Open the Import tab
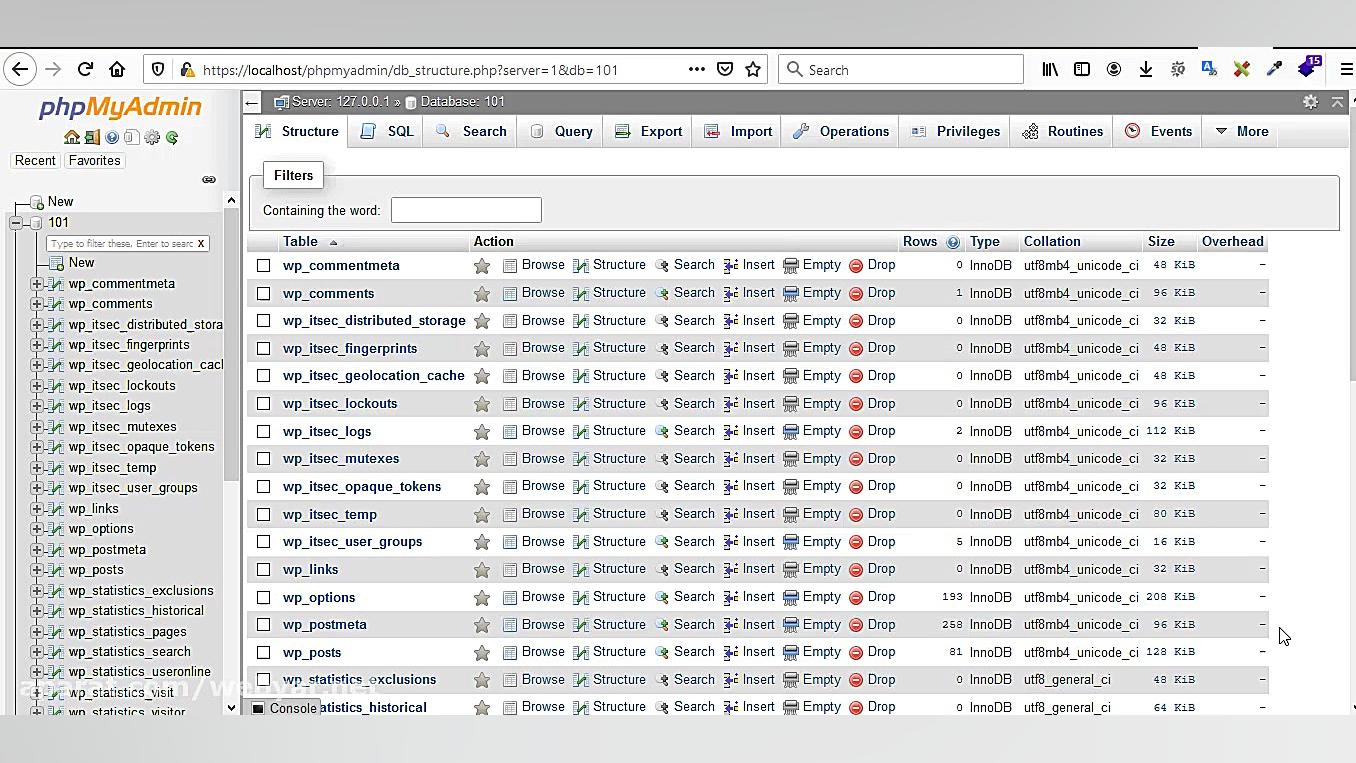This screenshot has height=763, width=1356. [x=738, y=132]
